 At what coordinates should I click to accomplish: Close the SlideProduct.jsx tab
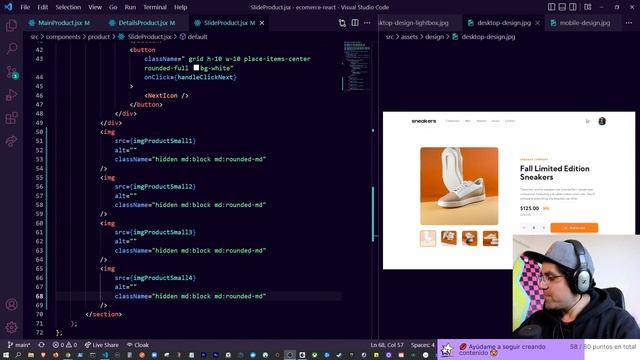point(262,23)
